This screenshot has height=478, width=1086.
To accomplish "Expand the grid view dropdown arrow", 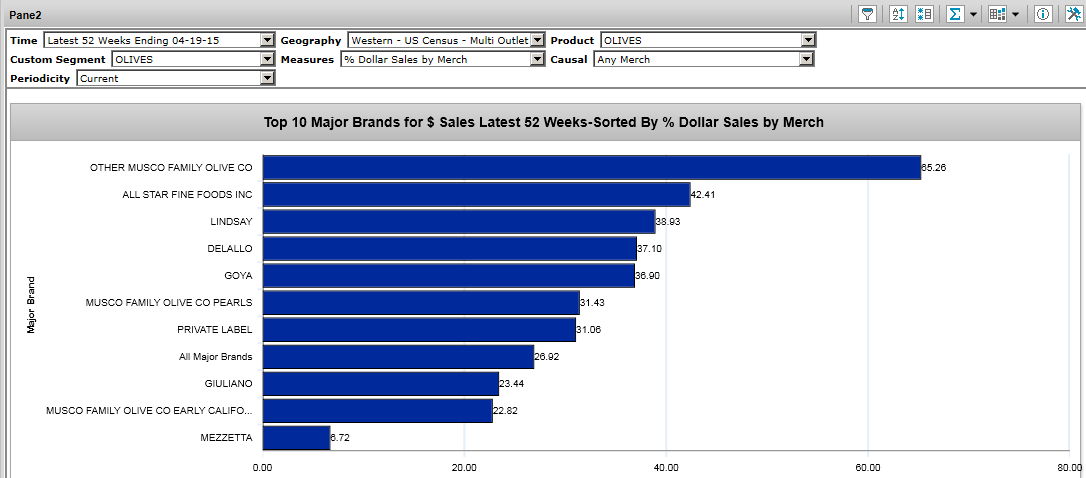I will click(1015, 15).
